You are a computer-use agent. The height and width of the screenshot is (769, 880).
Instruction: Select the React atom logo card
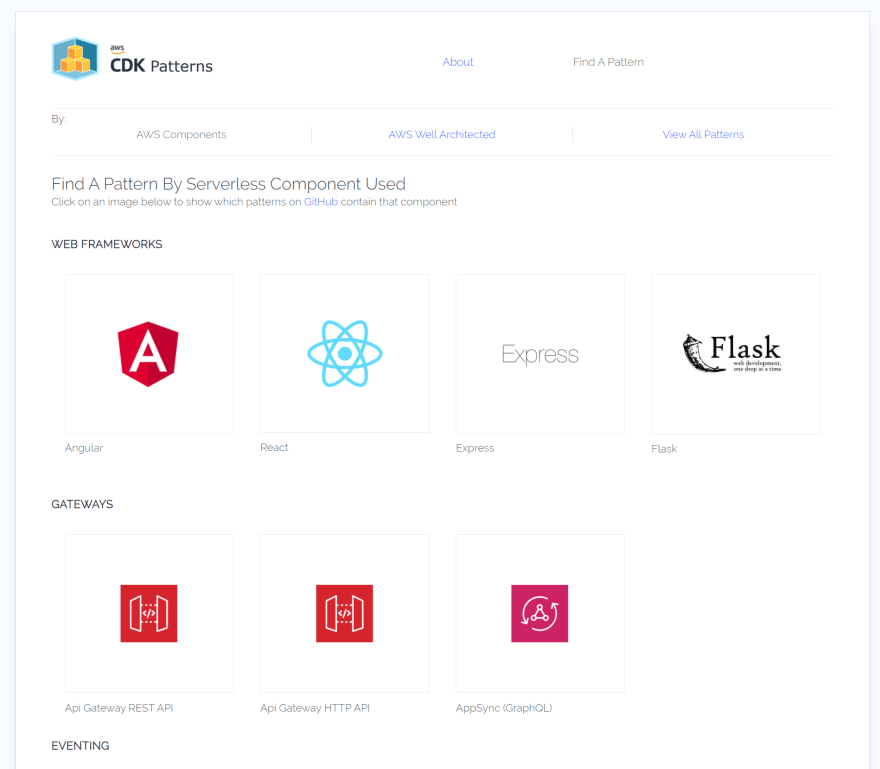345,354
